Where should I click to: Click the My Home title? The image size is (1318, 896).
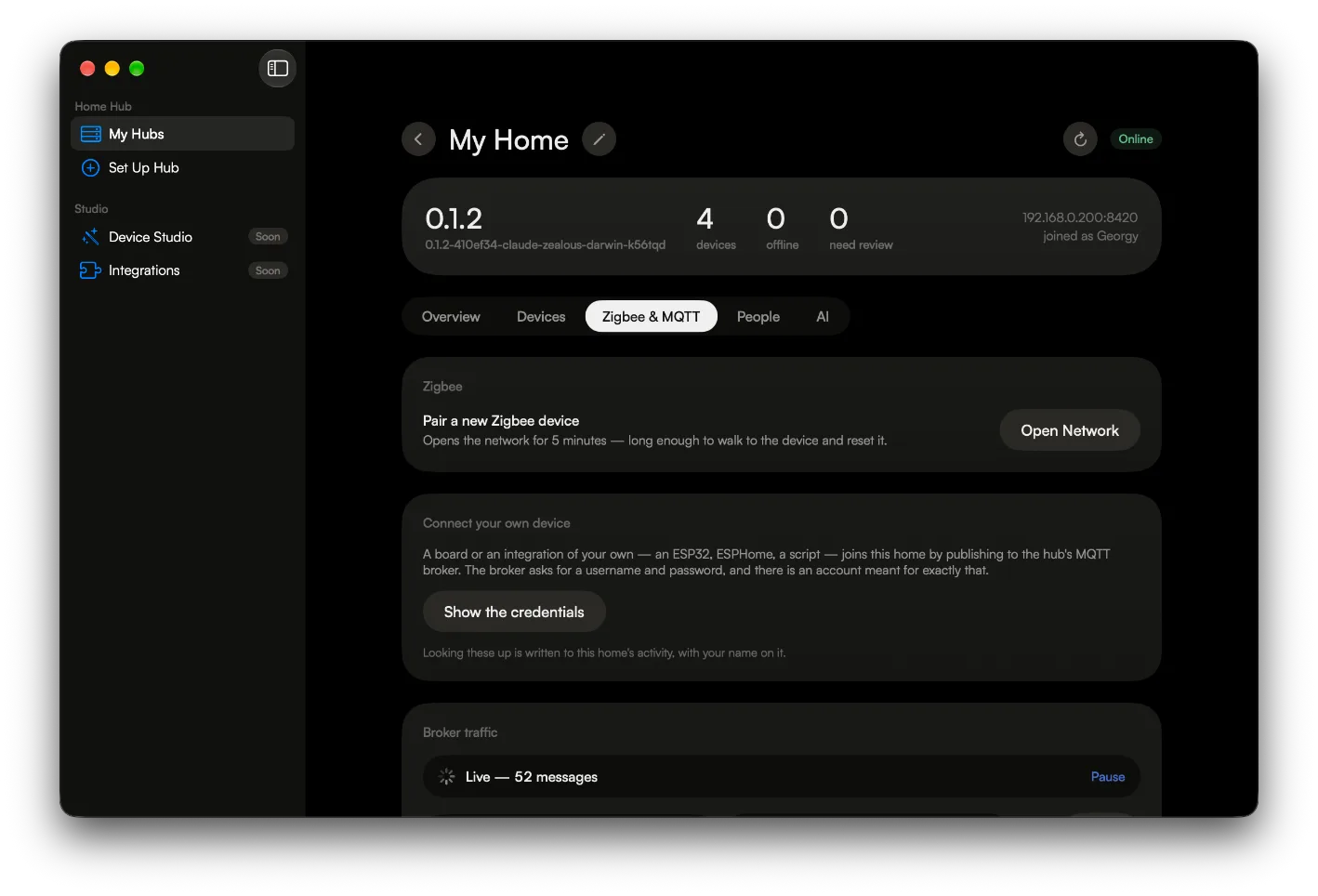pyautogui.click(x=508, y=139)
